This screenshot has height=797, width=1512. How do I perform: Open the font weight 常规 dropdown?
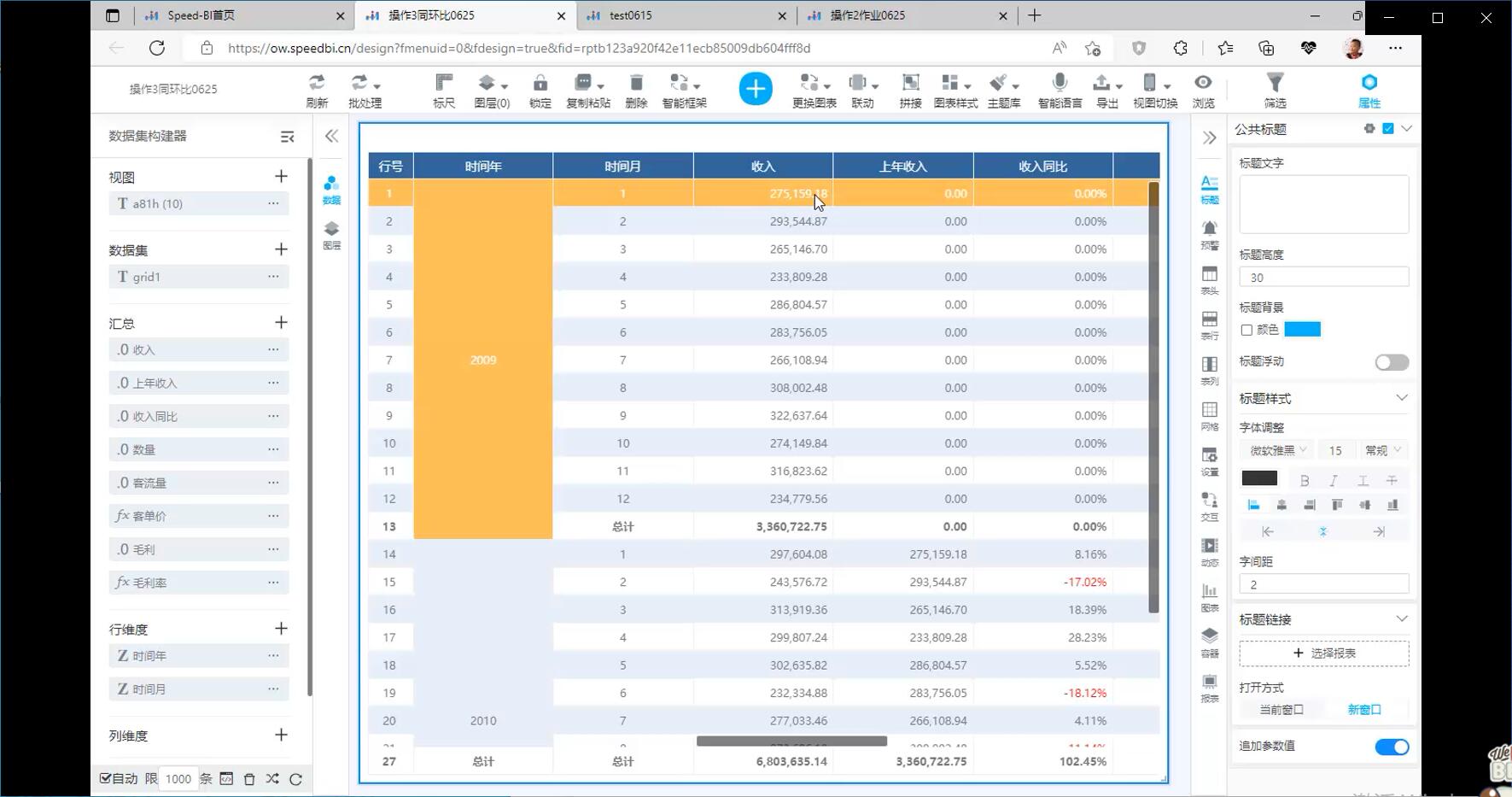point(1382,450)
